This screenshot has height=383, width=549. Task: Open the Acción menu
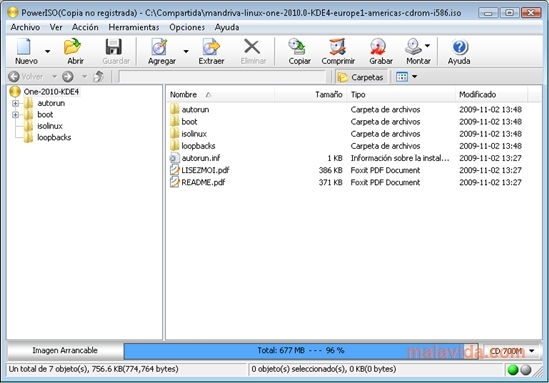coord(85,27)
